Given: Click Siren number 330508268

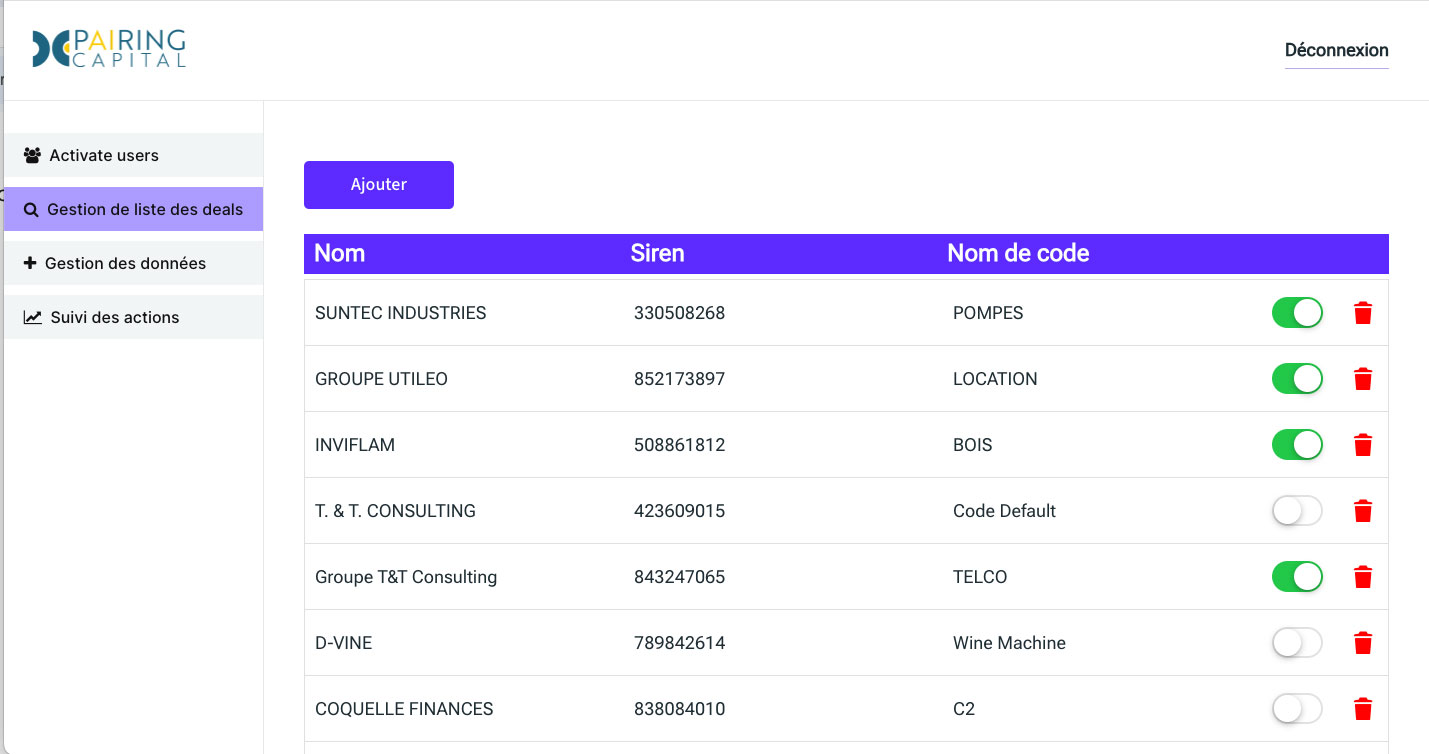Looking at the screenshot, I should tap(679, 313).
